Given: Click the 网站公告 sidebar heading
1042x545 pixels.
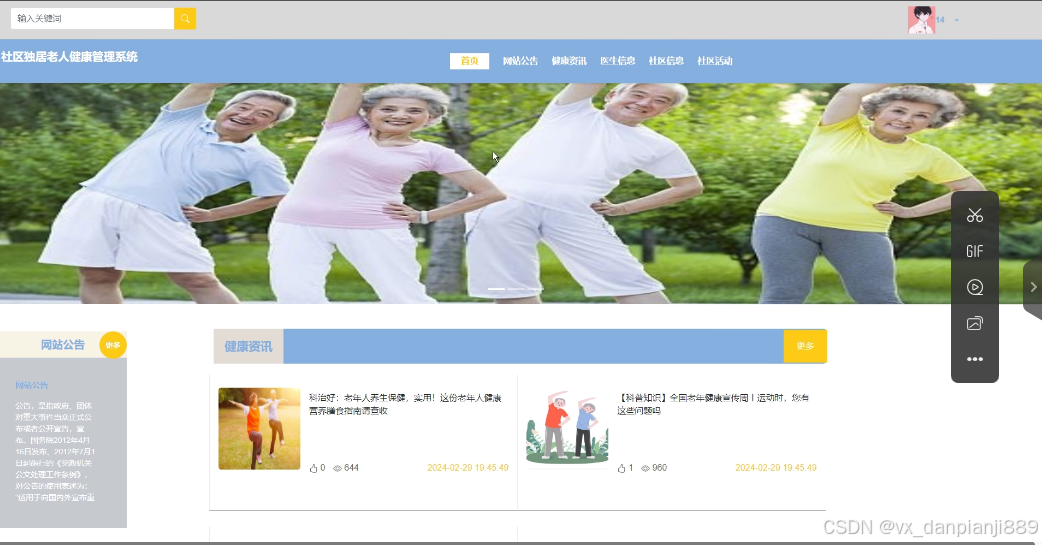Looking at the screenshot, I should 62,345.
